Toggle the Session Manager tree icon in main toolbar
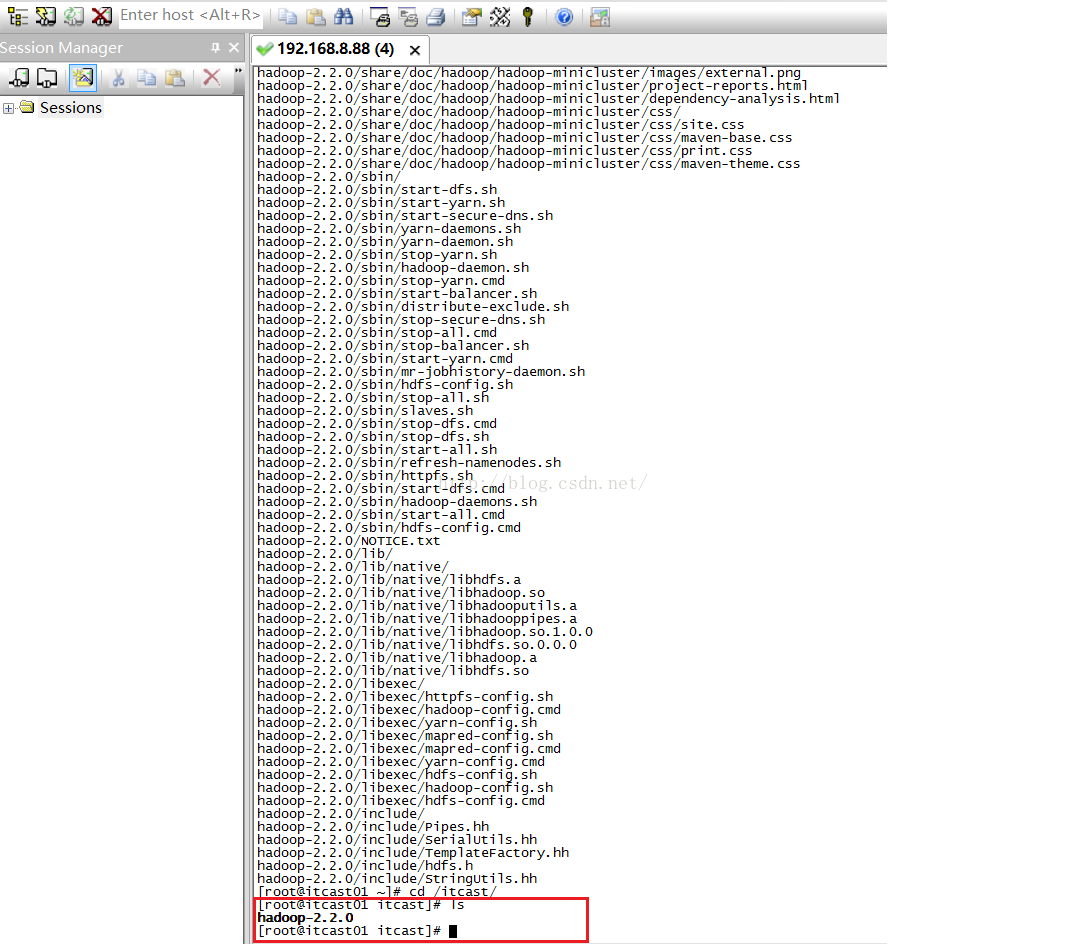The image size is (1067, 944). tap(18, 16)
